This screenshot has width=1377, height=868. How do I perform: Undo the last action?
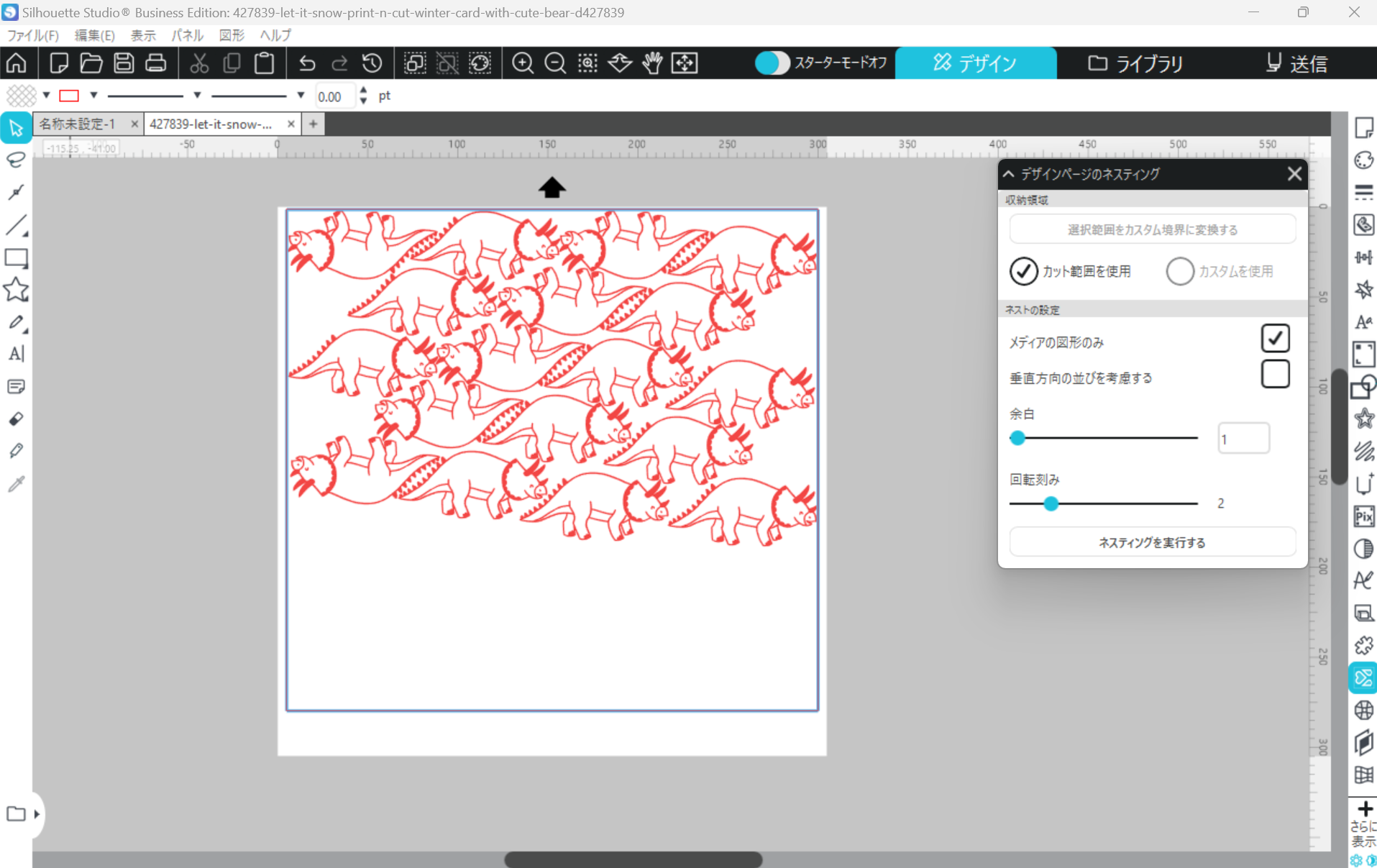(x=307, y=63)
